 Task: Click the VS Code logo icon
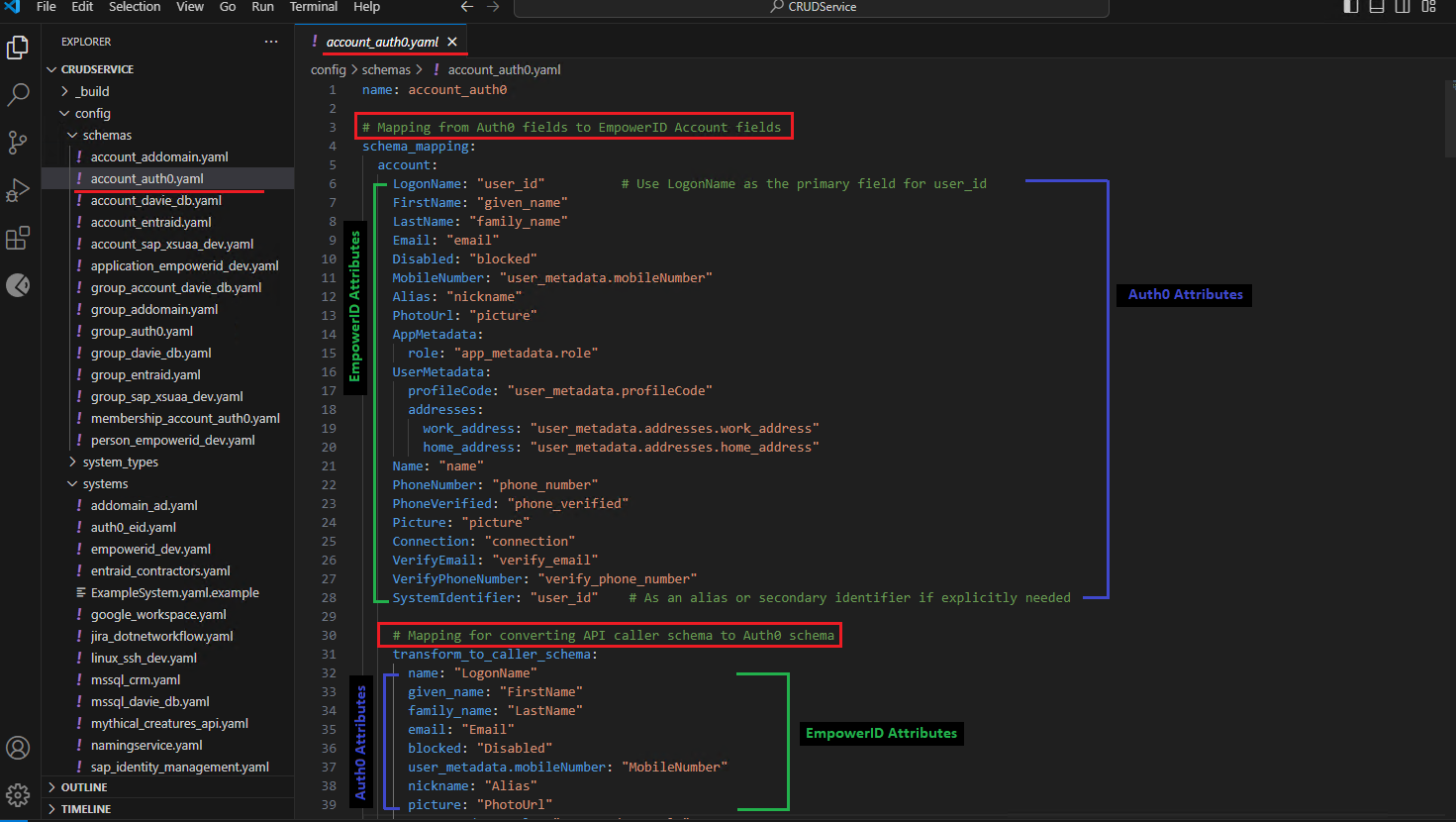click(x=12, y=6)
